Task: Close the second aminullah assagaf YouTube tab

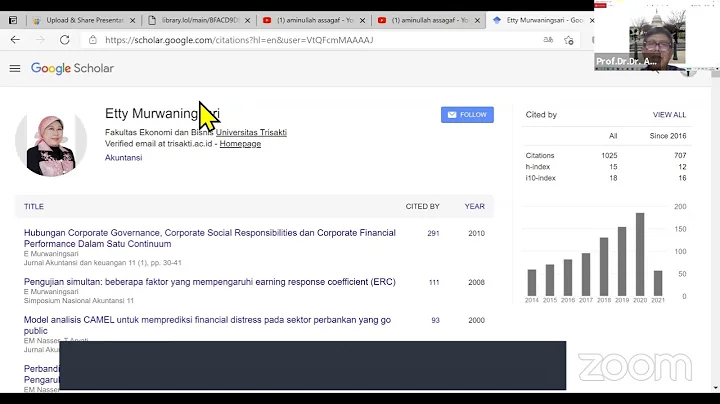Action: click(x=477, y=20)
